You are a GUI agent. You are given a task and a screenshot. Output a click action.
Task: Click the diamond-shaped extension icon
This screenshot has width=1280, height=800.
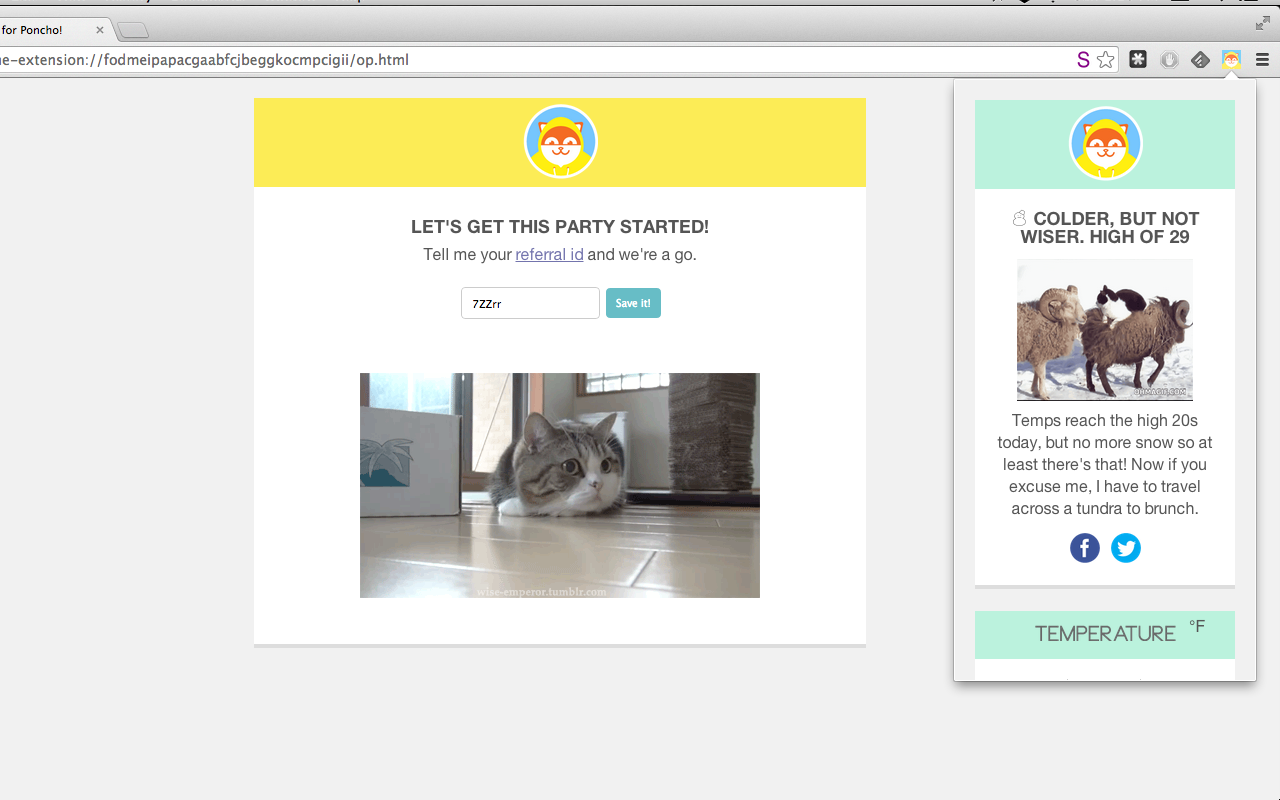(x=1200, y=60)
